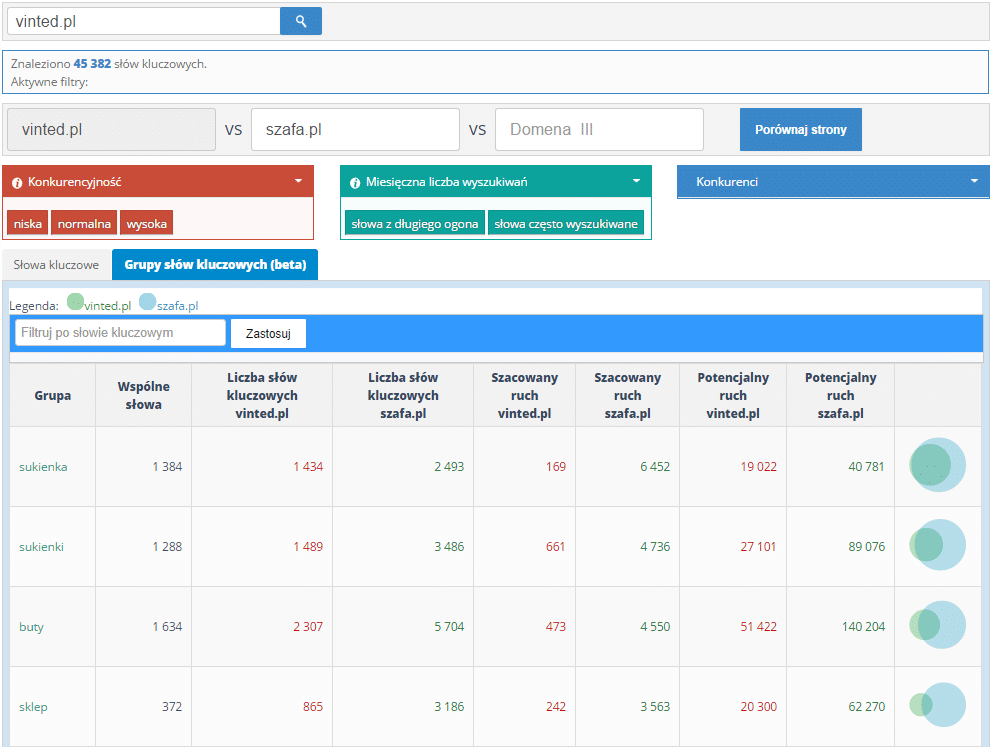Screen dimensions: 993x747
Task: Sort by Szacowany ruch szafa.pl header
Action: (628, 395)
